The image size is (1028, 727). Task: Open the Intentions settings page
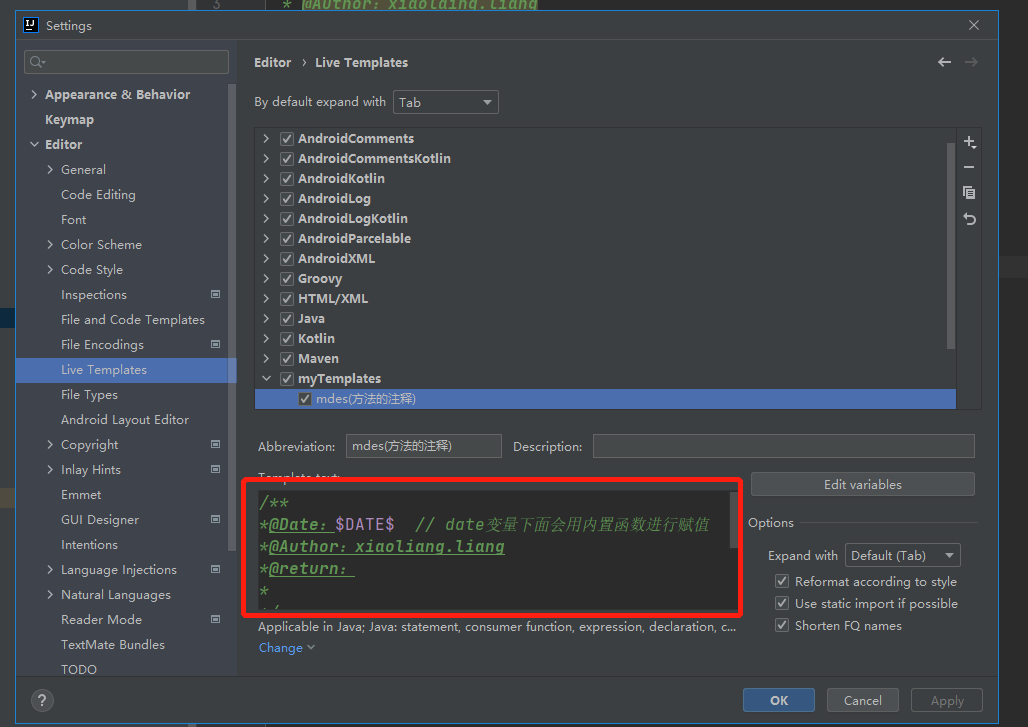(x=89, y=544)
